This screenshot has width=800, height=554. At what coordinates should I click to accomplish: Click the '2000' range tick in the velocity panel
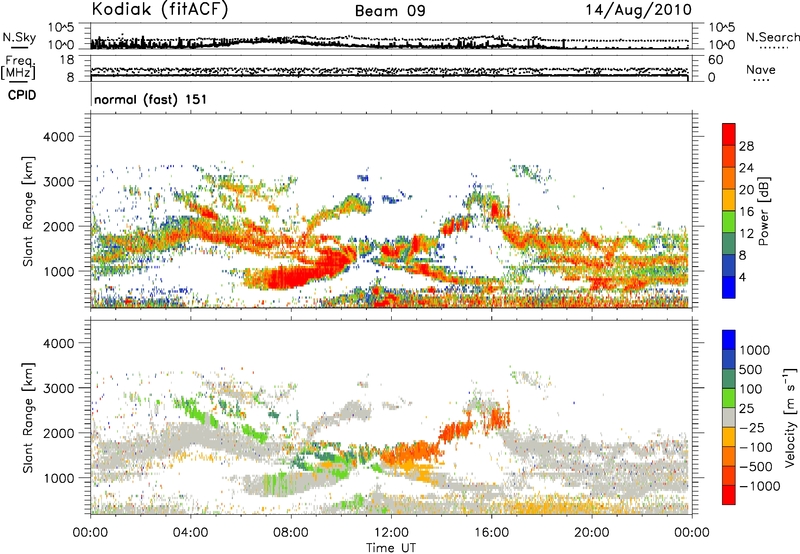click(58, 433)
